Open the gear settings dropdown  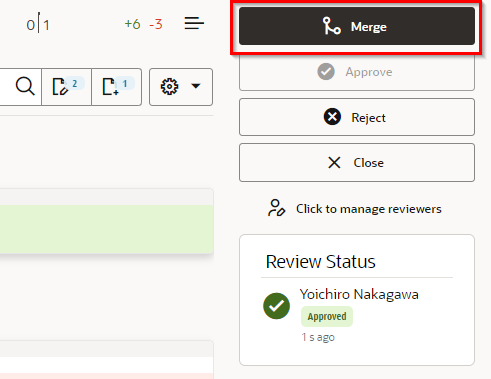181,87
